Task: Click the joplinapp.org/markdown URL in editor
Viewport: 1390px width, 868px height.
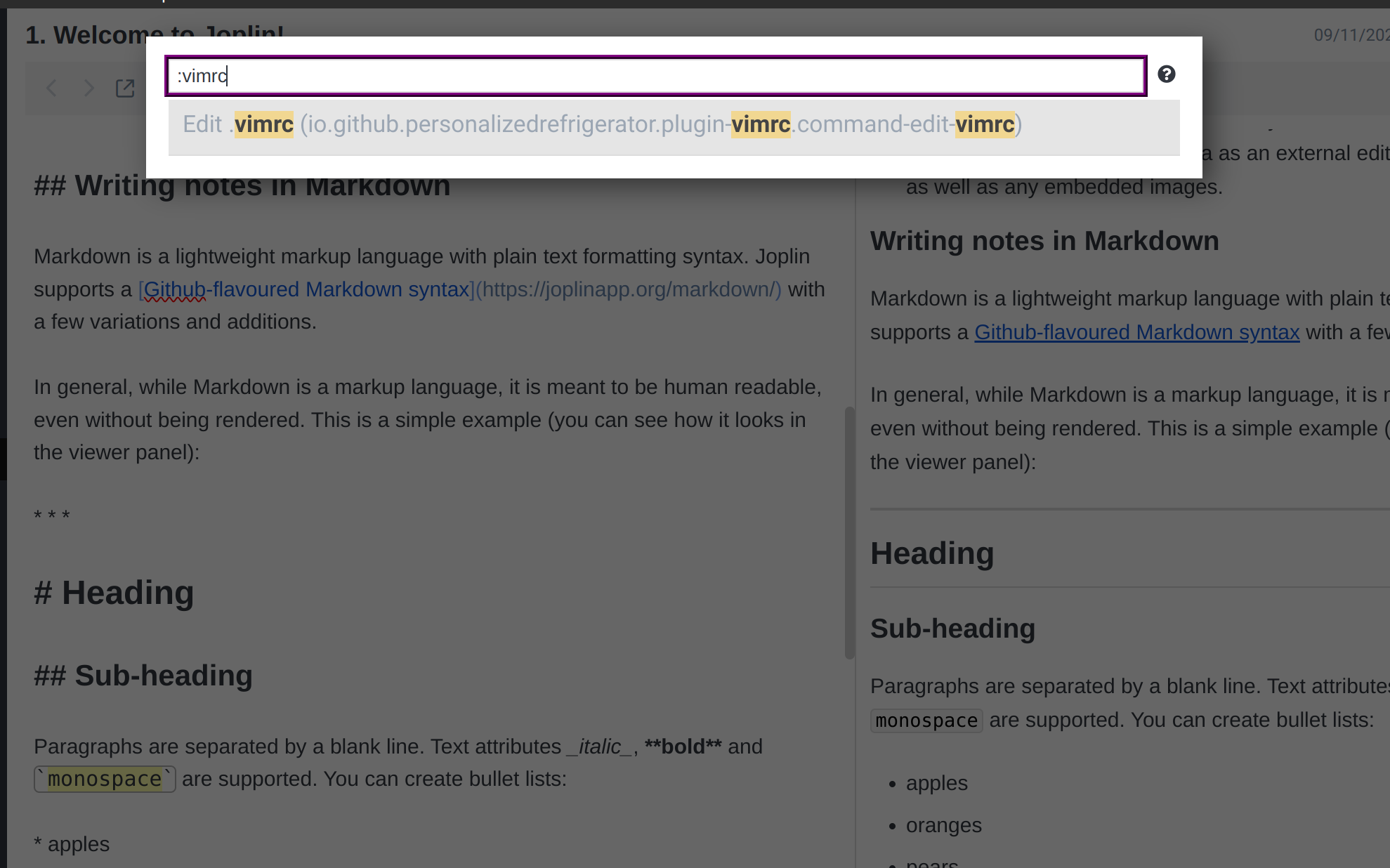Action: pyautogui.click(x=629, y=289)
